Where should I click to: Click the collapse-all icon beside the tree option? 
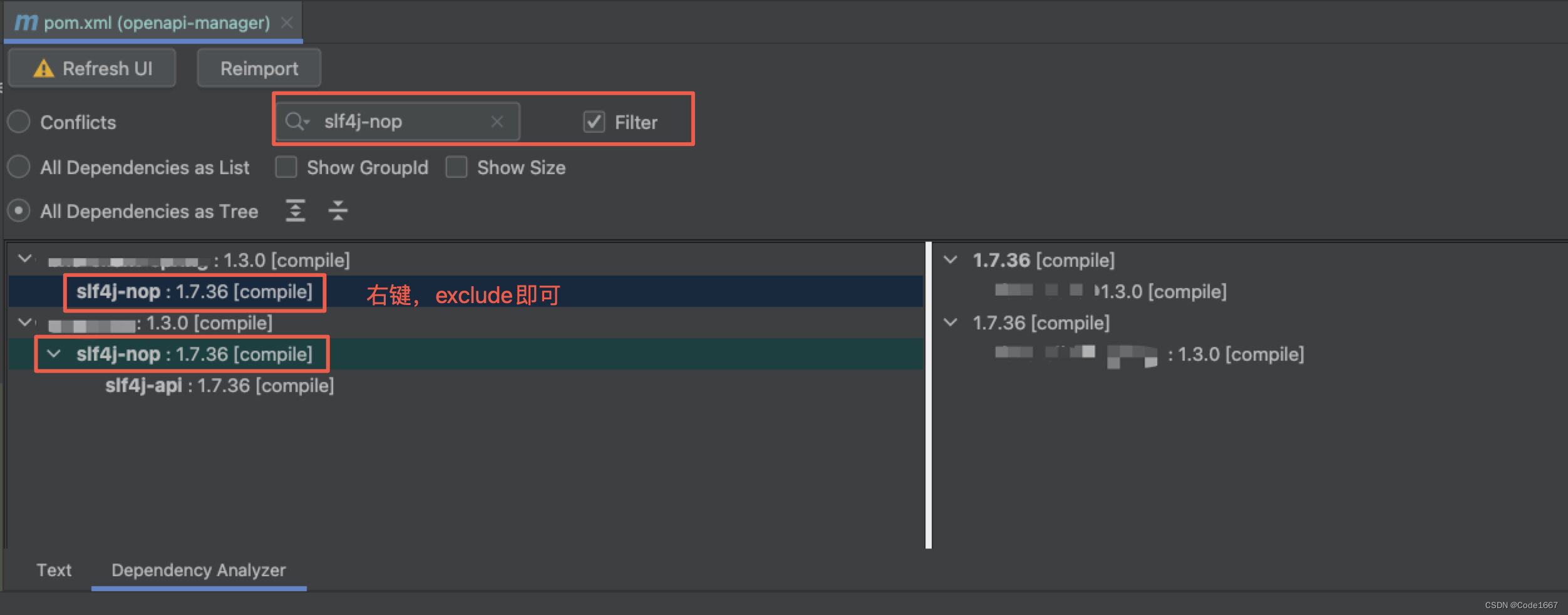[x=338, y=211]
